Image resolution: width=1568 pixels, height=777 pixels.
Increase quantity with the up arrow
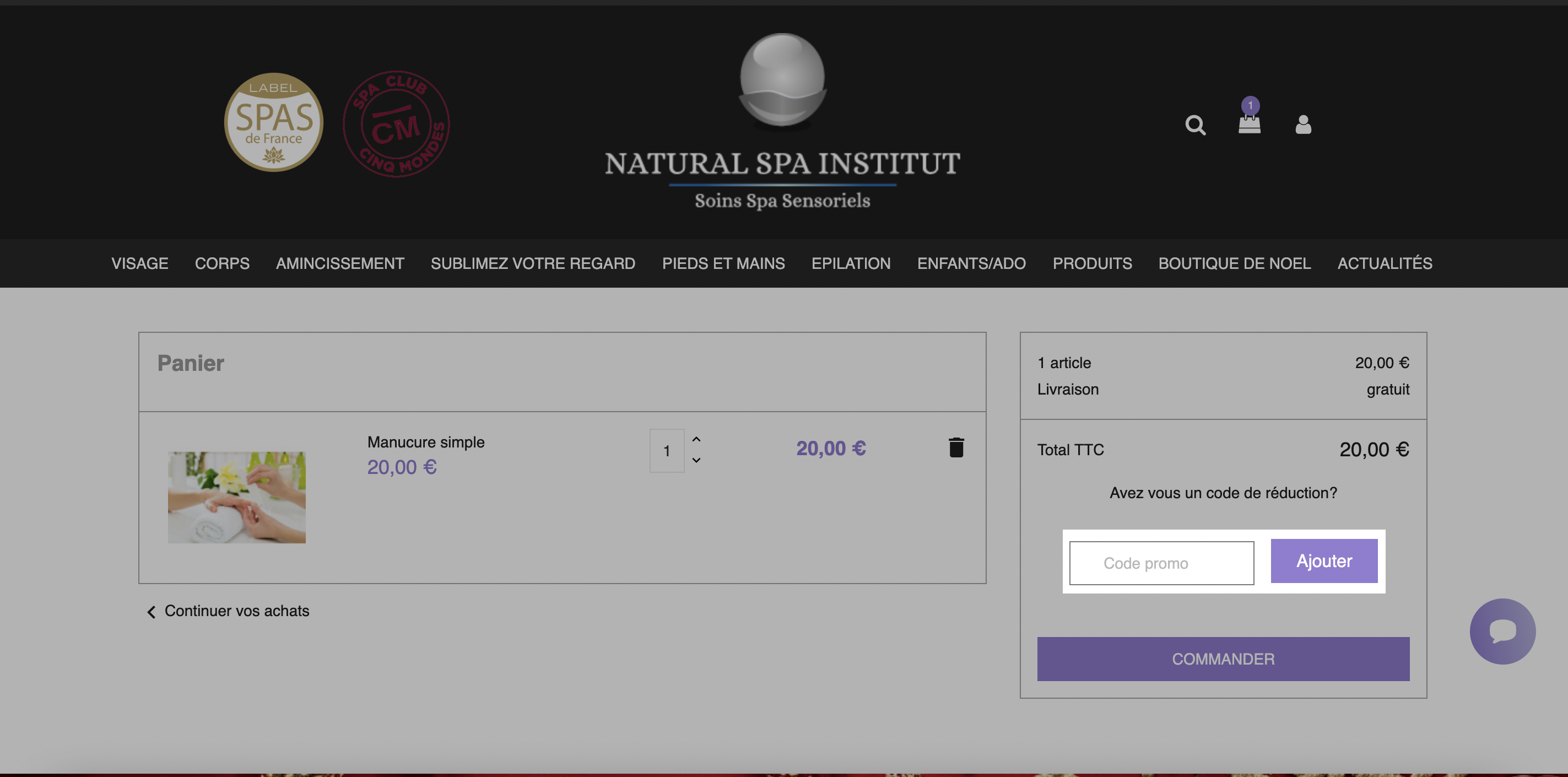pyautogui.click(x=696, y=440)
